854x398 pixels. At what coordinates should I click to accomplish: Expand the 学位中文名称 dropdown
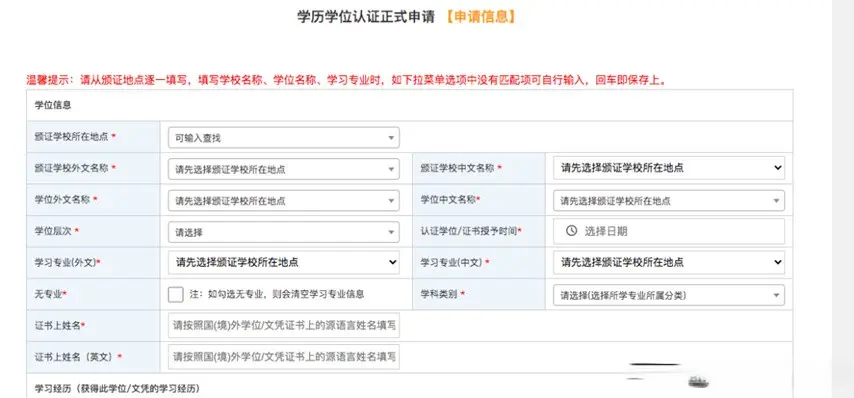tap(669, 201)
